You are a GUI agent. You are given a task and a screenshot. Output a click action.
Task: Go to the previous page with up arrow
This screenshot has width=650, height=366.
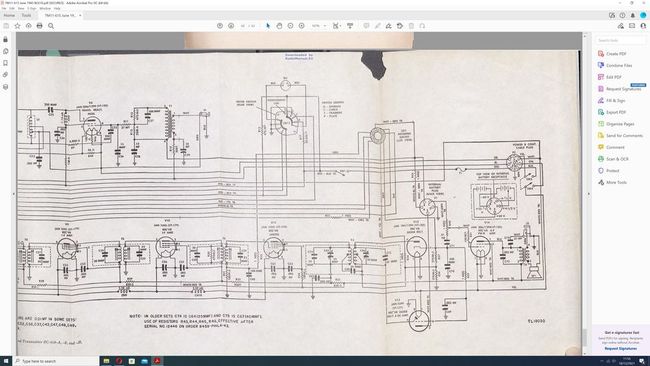pos(220,26)
